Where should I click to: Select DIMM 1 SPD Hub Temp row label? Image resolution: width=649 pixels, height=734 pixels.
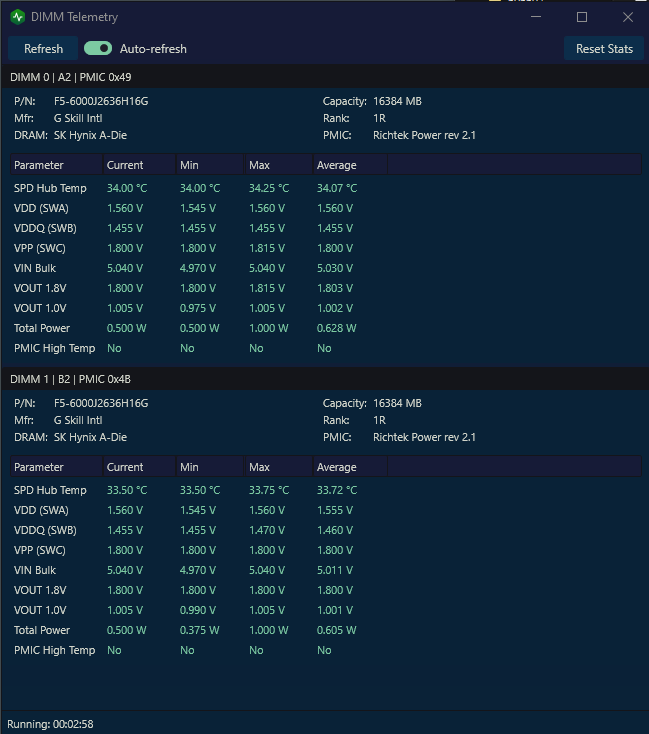point(50,490)
